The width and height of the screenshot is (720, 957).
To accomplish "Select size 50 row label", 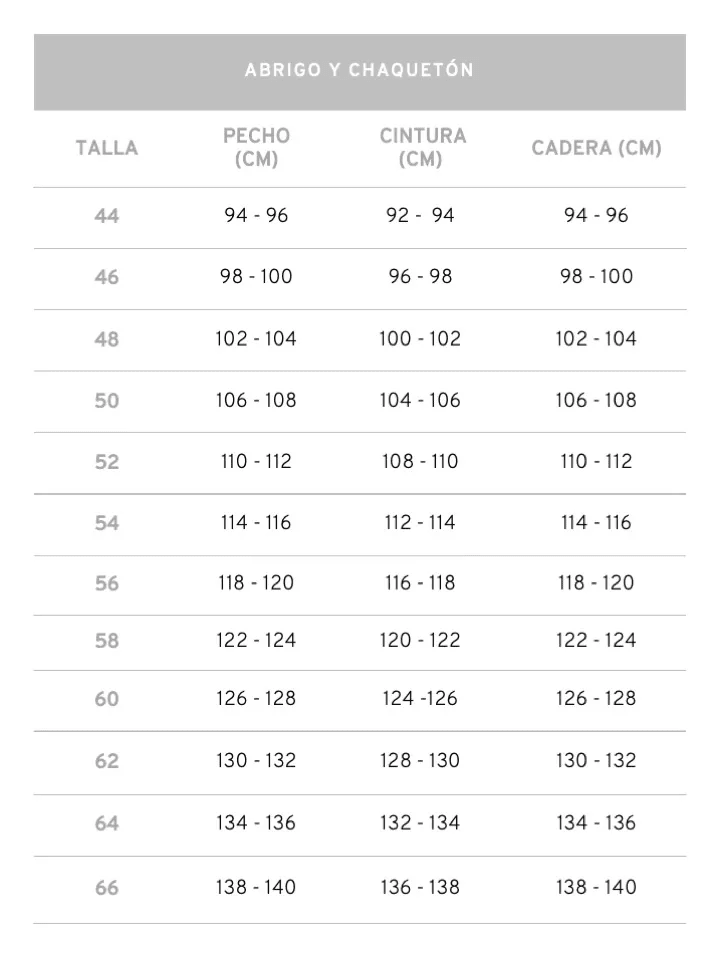I will tap(106, 401).
